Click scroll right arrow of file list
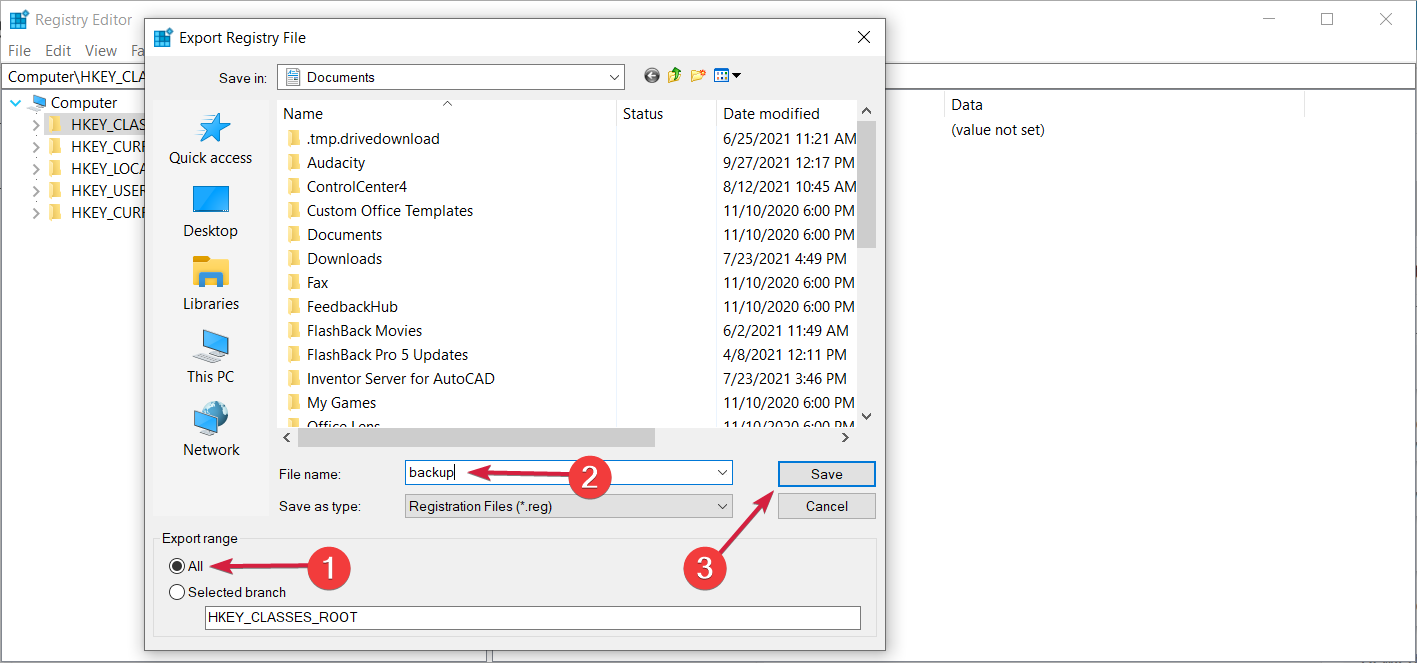The image size is (1417, 663). (845, 438)
